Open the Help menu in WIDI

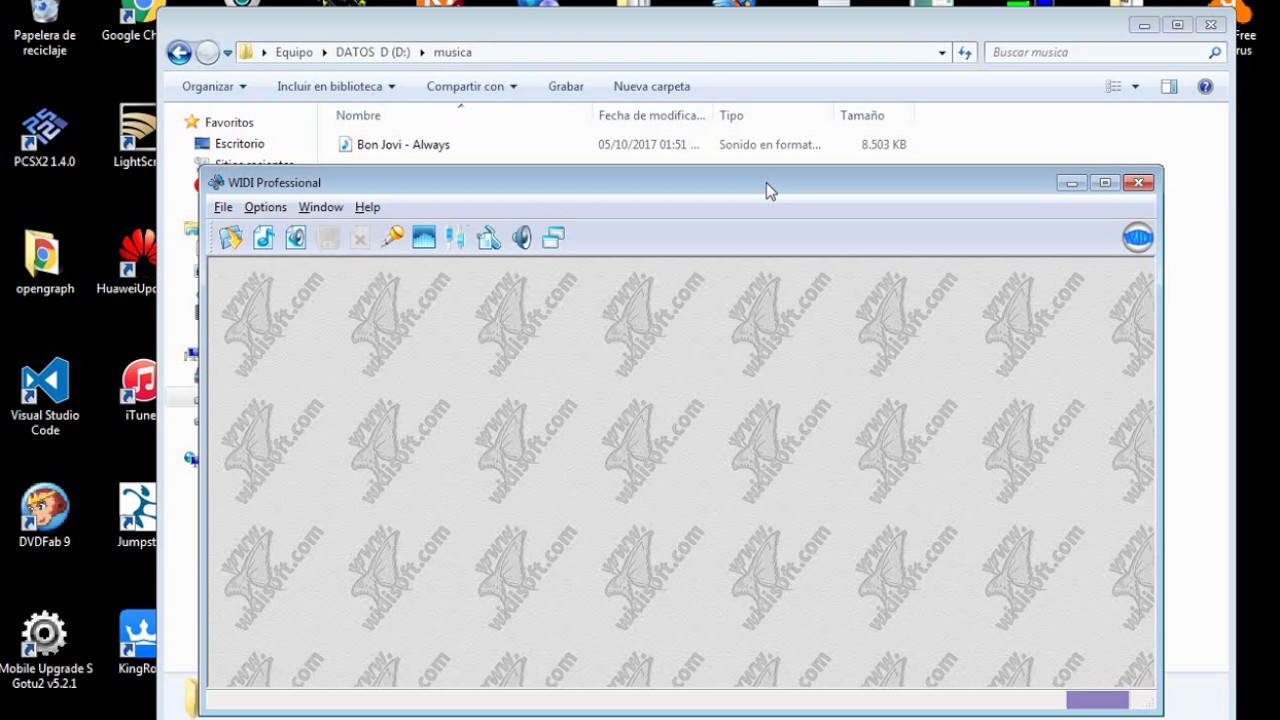[x=367, y=207]
